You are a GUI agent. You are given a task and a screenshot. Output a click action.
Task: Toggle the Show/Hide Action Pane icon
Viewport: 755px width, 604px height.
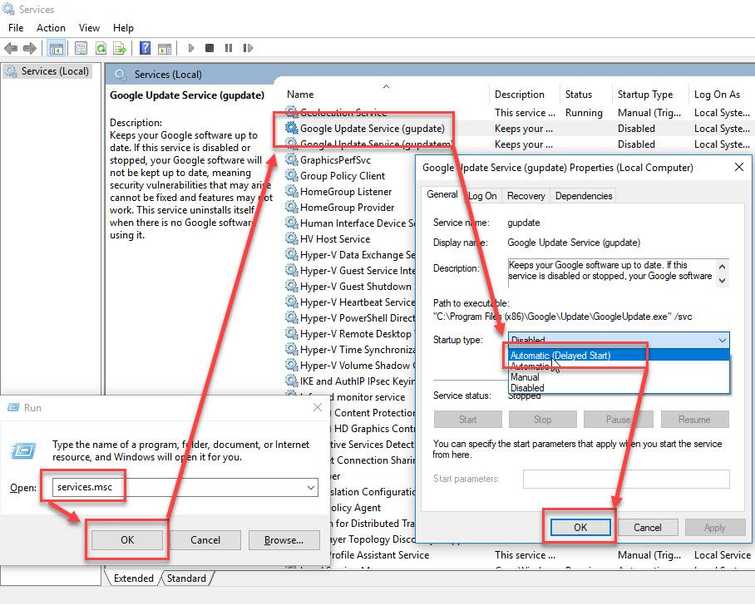(x=165, y=48)
